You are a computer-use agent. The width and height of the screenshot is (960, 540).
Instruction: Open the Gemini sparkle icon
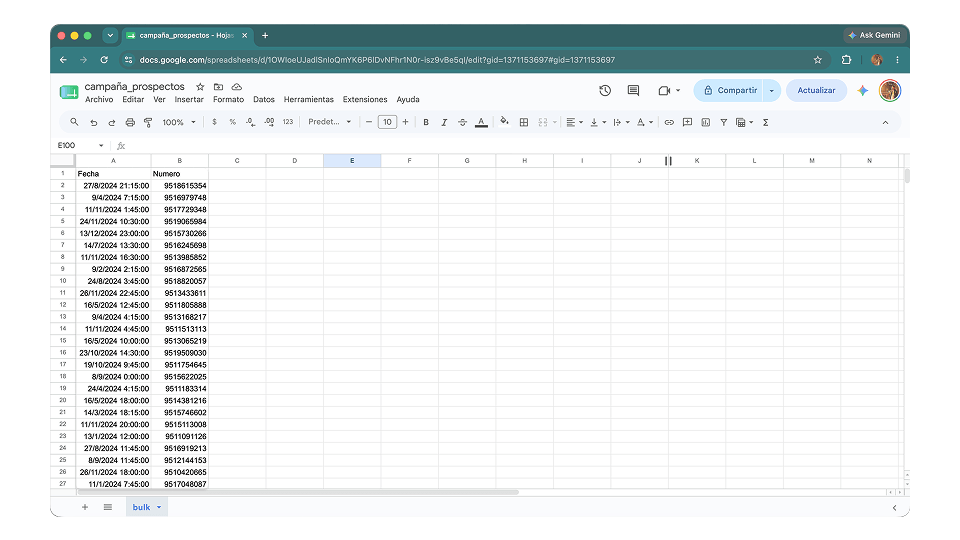tap(863, 91)
